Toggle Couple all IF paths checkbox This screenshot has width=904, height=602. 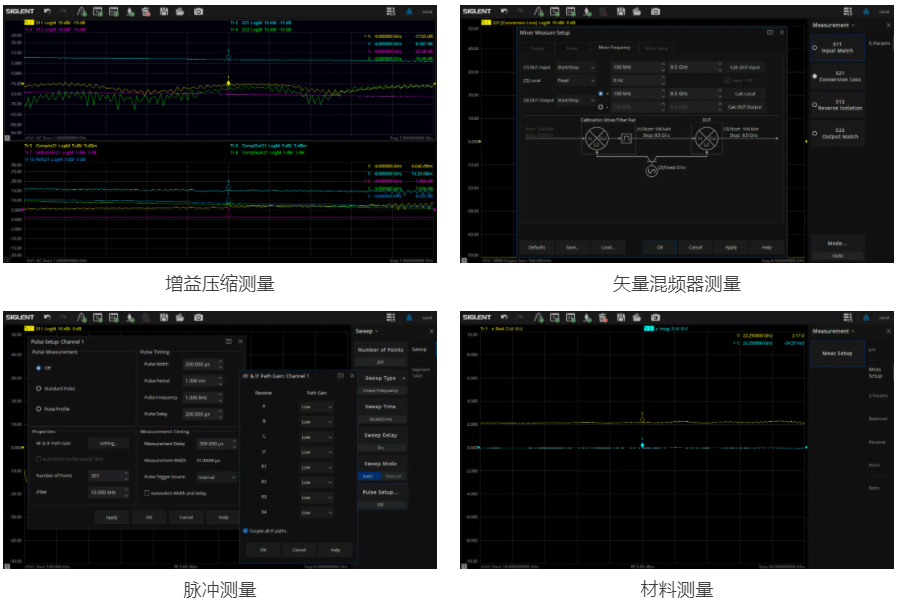[x=246, y=531]
